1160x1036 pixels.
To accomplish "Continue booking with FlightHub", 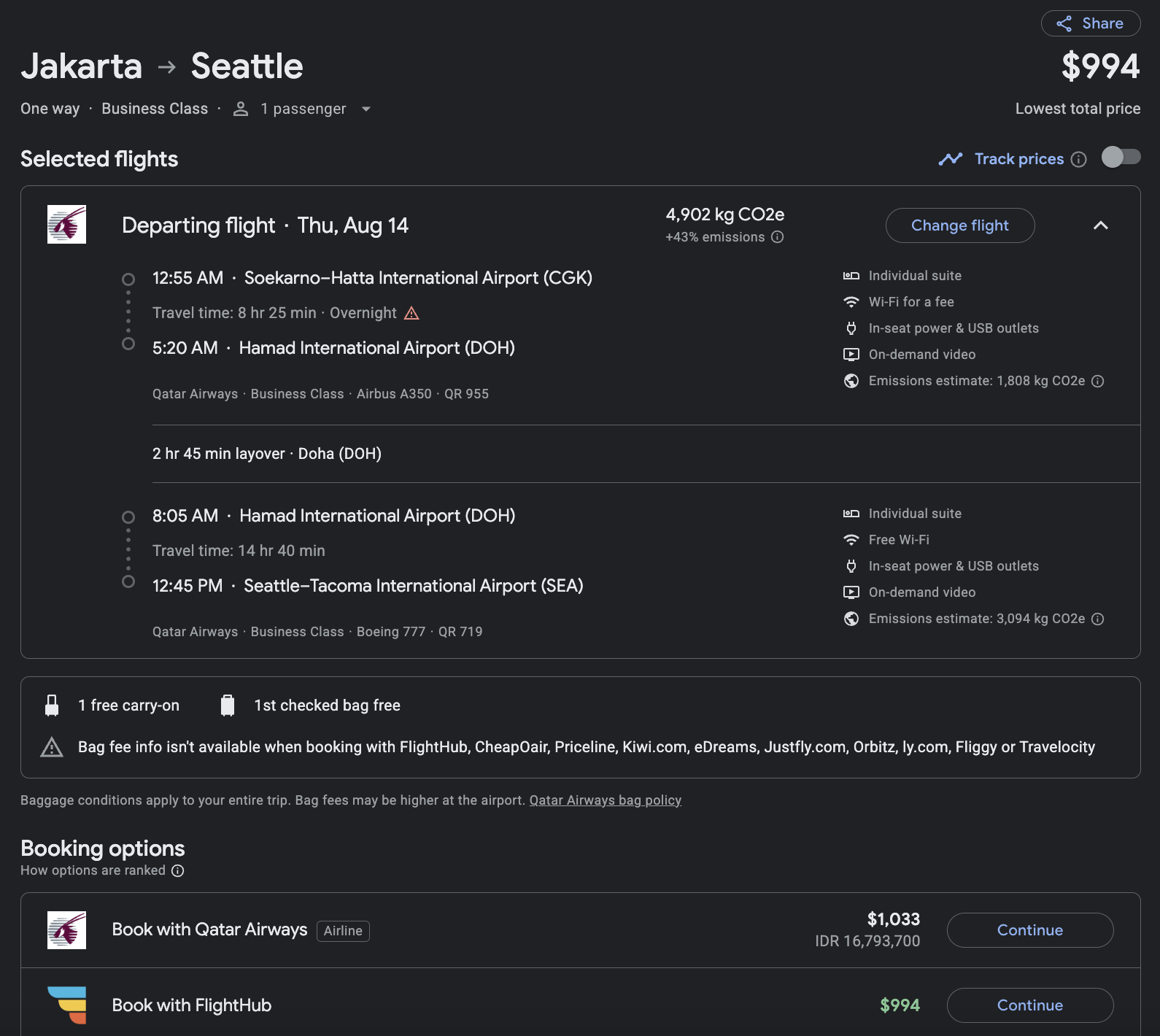I will [1029, 1005].
